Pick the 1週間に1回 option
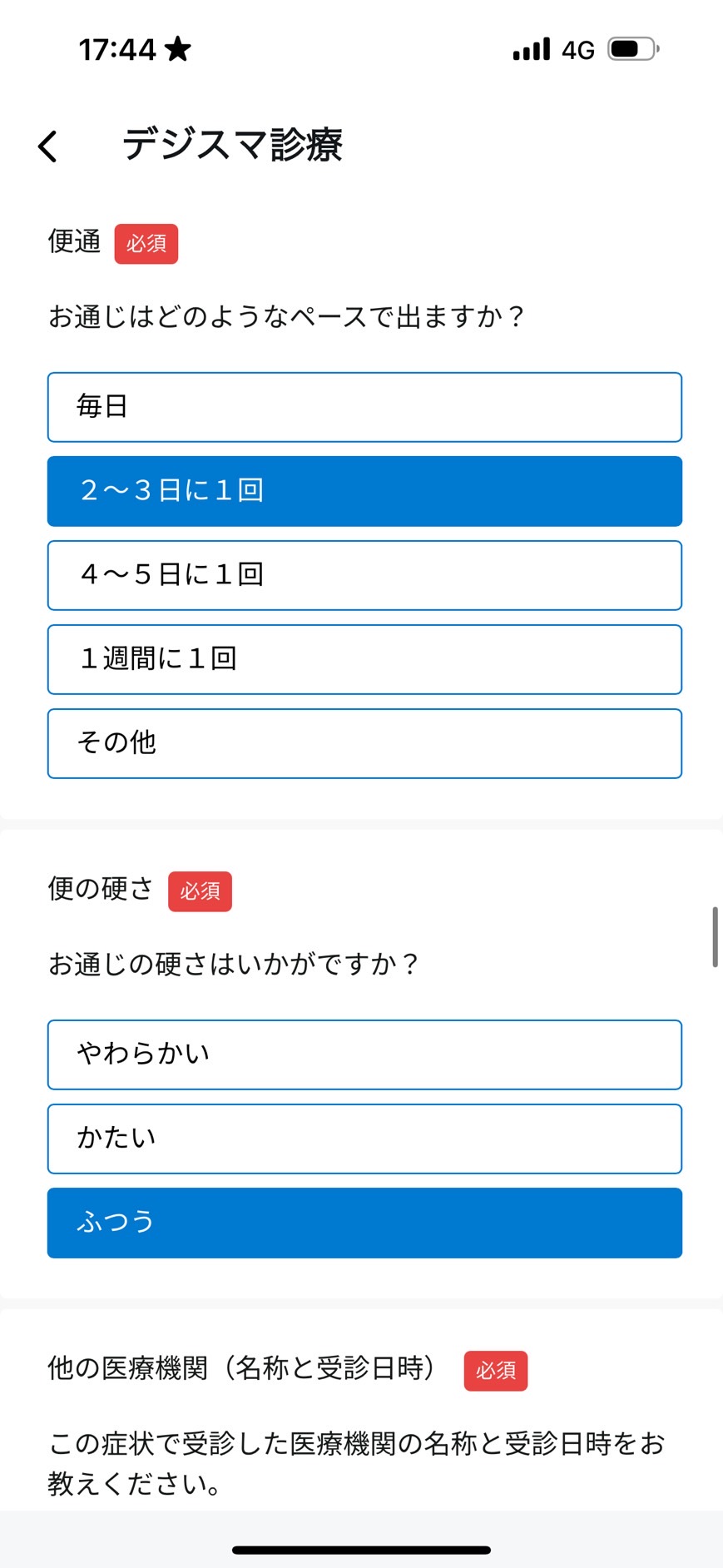This screenshot has width=723, height=1568. click(364, 659)
